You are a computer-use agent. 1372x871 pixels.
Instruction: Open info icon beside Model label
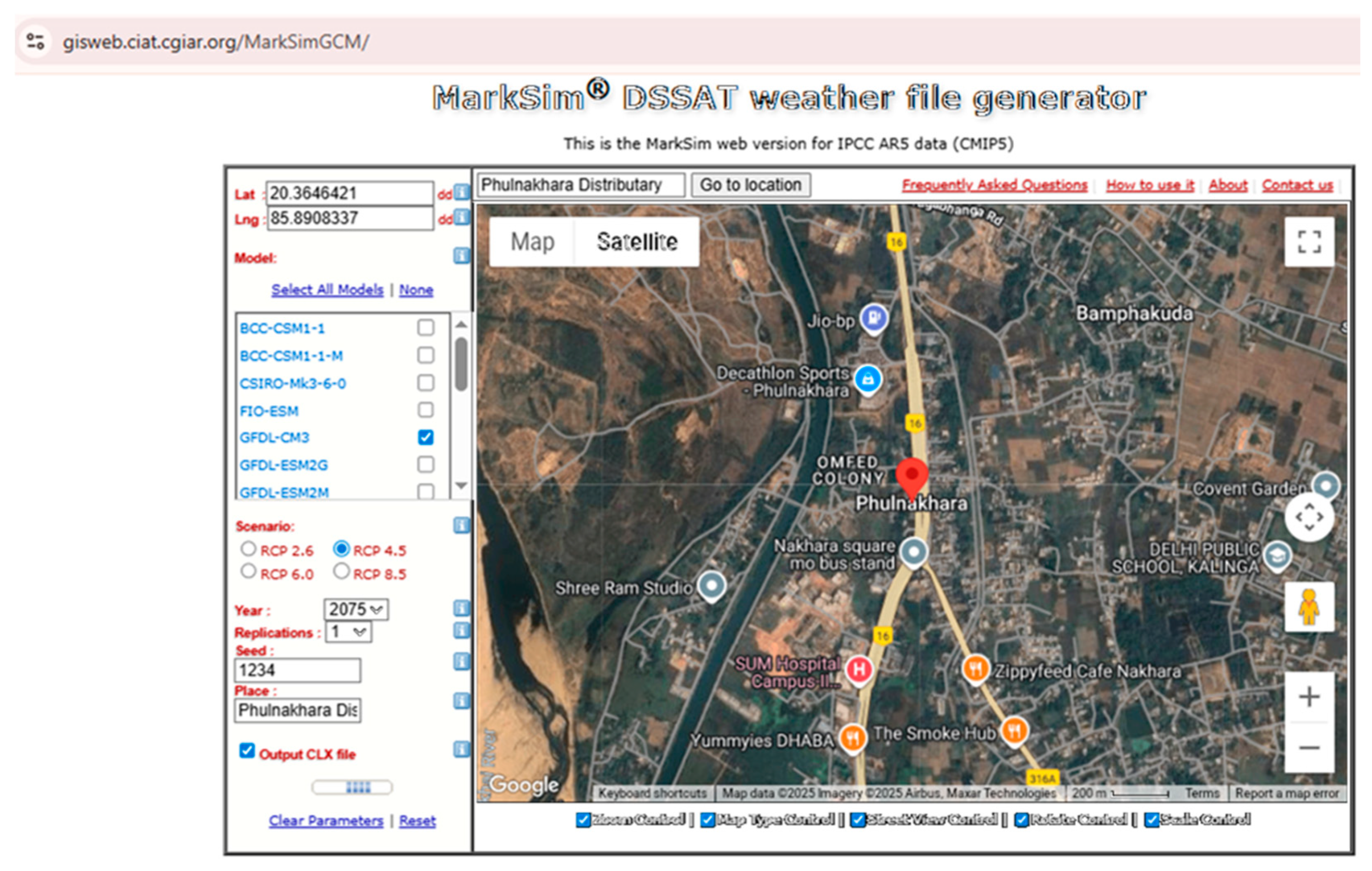[461, 256]
